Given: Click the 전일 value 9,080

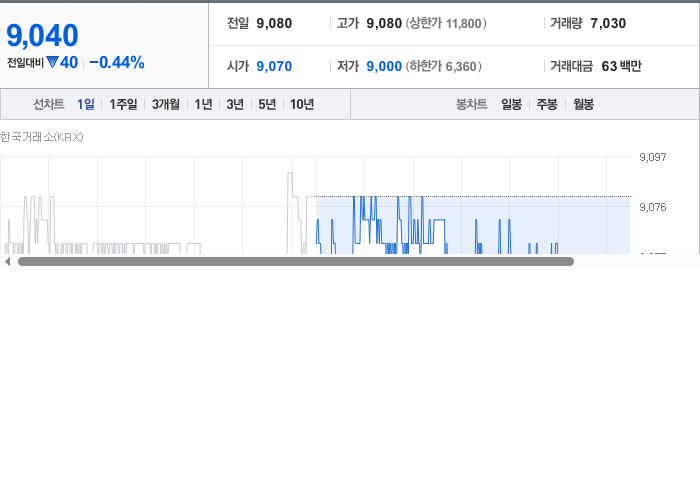Looking at the screenshot, I should point(274,23).
